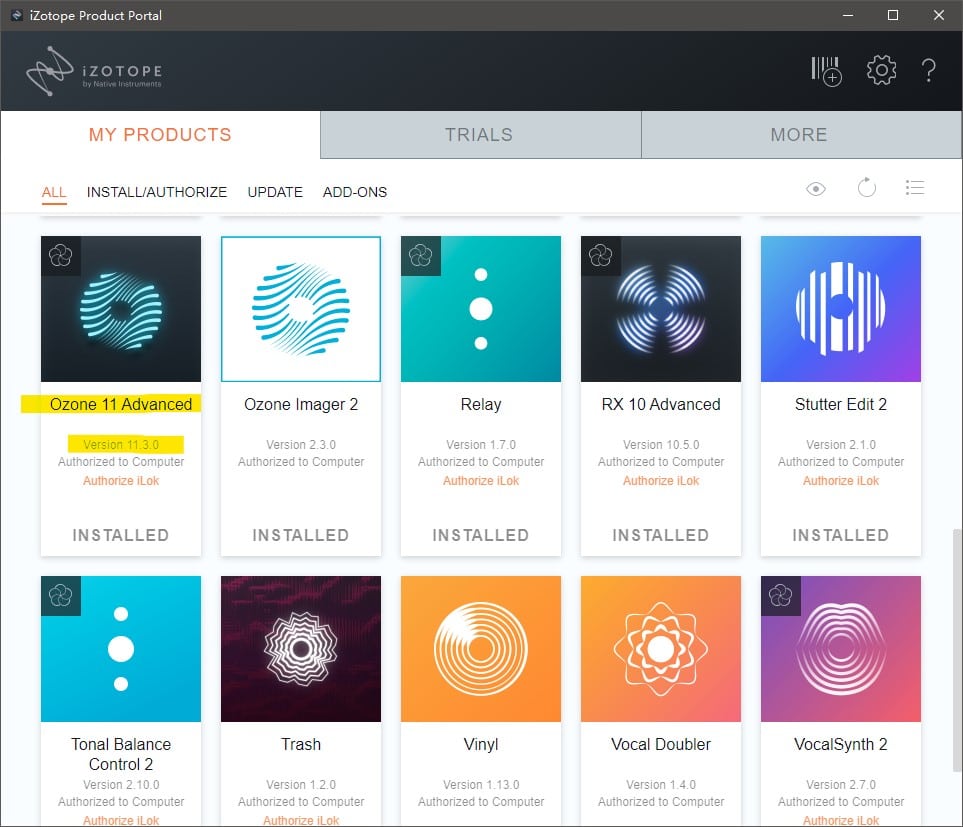Select the INSTALL/AUTHORIZE filter
Screen dimensions: 963x827
pyautogui.click(x=157, y=192)
